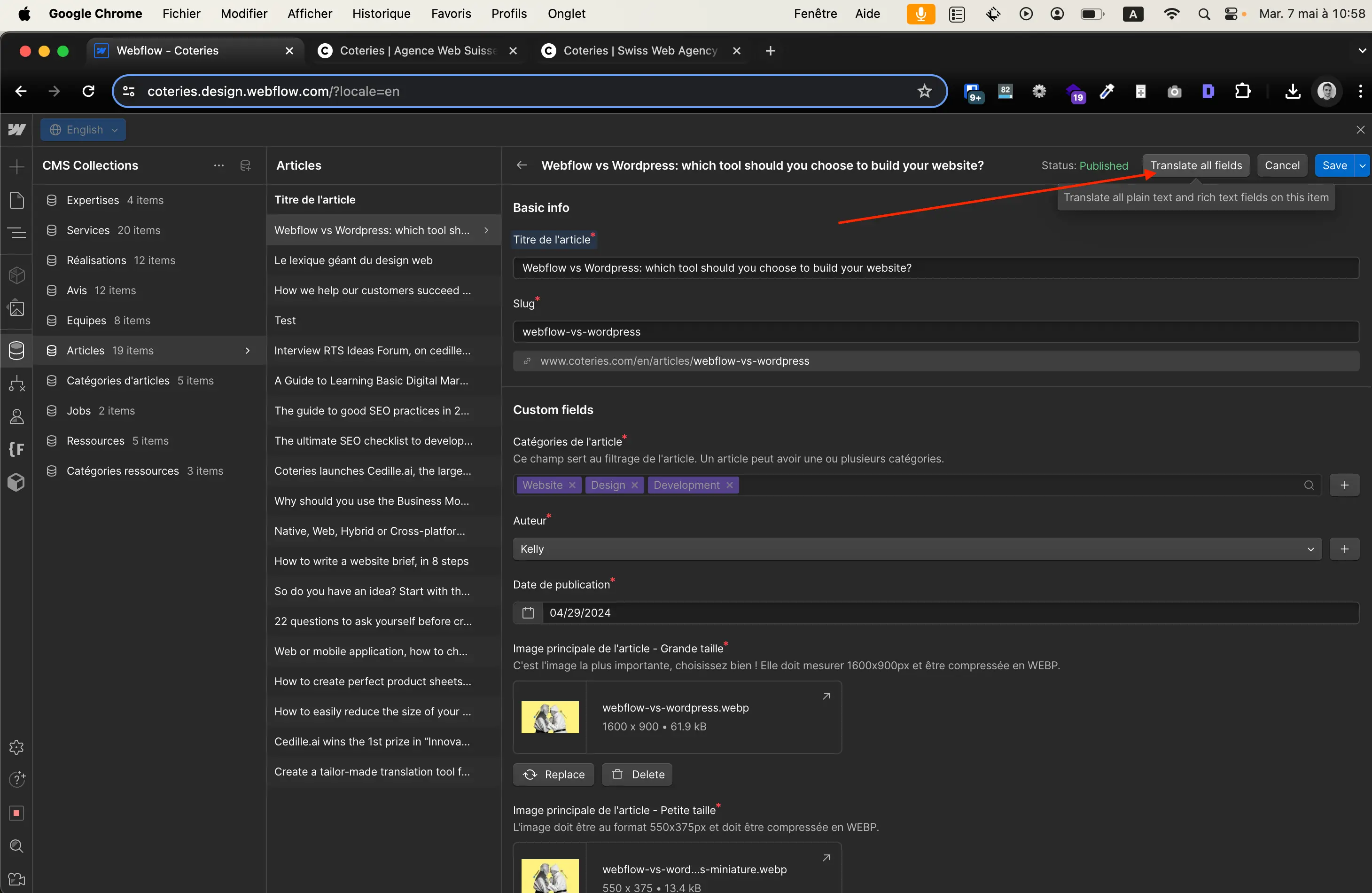
Task: Open the macOS Spotlight search icon
Action: pos(1204,14)
